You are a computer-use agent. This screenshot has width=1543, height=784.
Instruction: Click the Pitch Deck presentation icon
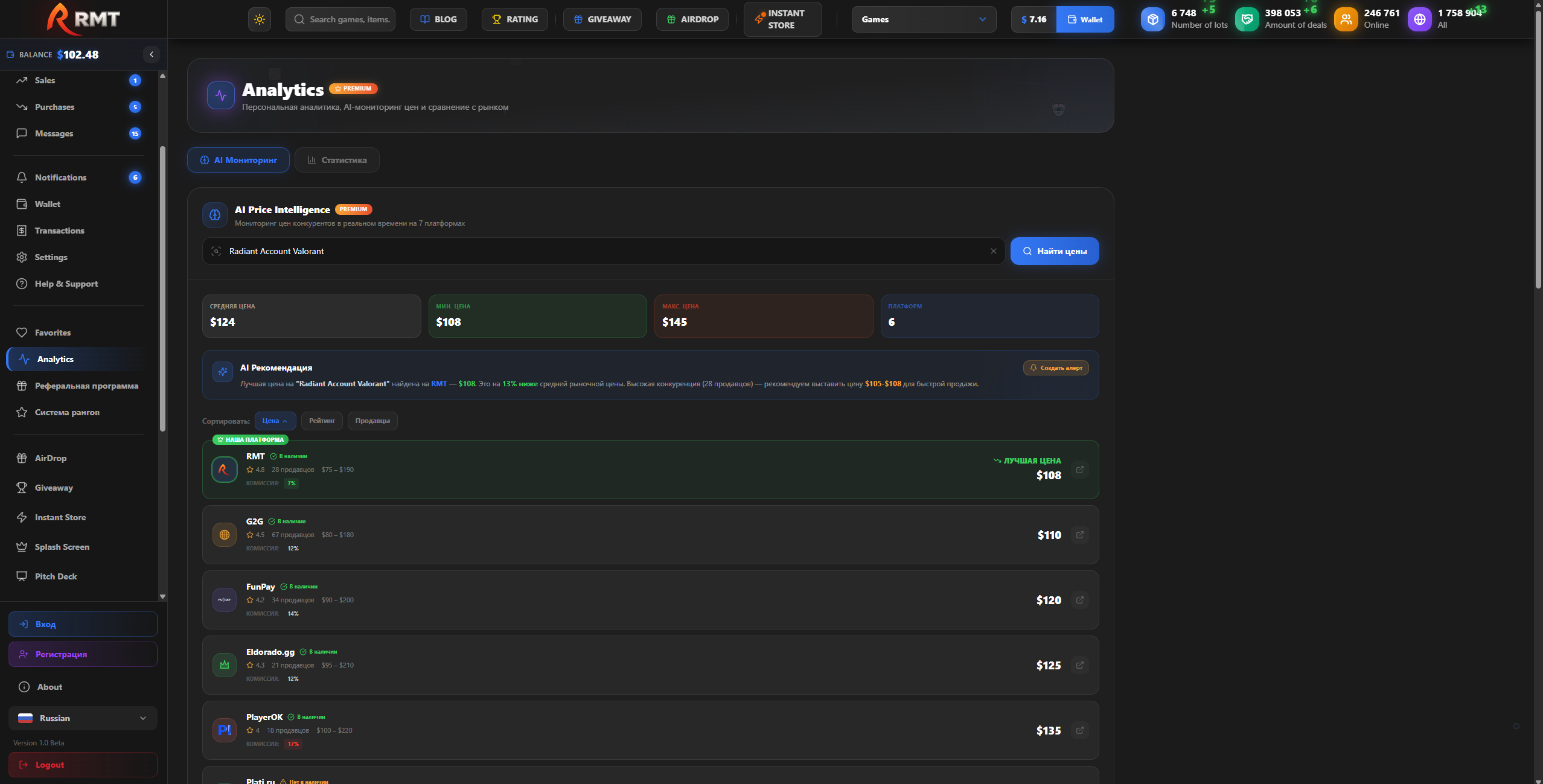point(22,576)
